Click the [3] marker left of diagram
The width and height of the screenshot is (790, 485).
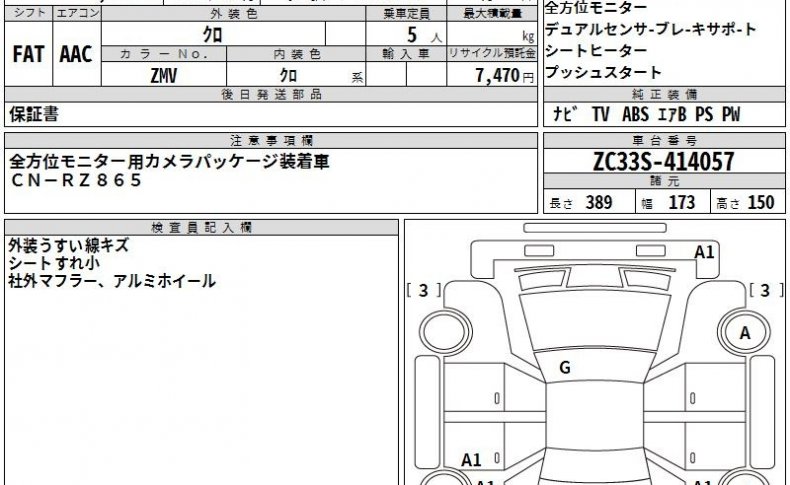[x=424, y=290]
